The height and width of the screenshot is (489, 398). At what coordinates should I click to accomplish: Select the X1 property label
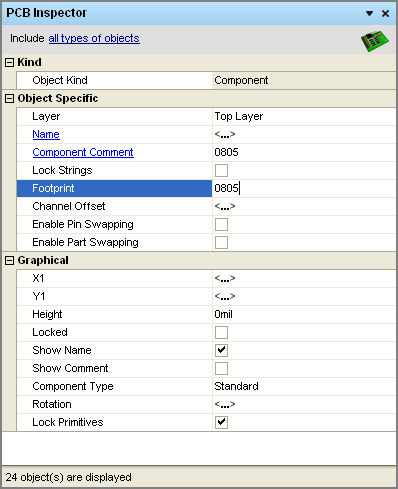(114, 278)
